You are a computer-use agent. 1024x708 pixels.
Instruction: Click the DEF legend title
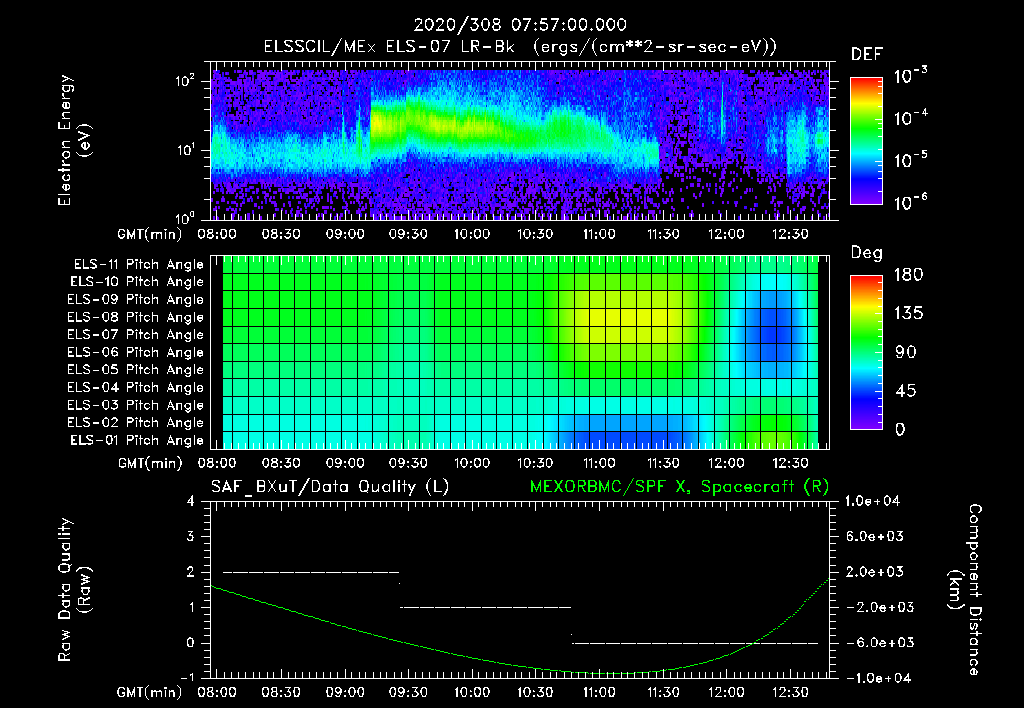point(867,55)
